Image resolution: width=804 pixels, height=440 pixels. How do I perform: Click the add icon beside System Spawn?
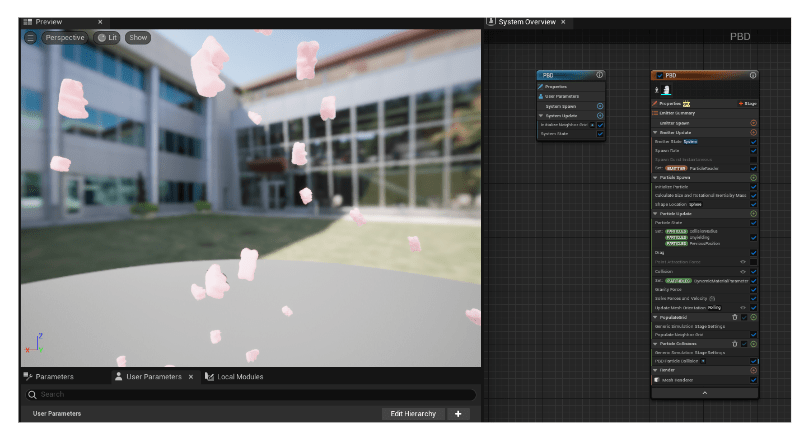[x=600, y=105]
